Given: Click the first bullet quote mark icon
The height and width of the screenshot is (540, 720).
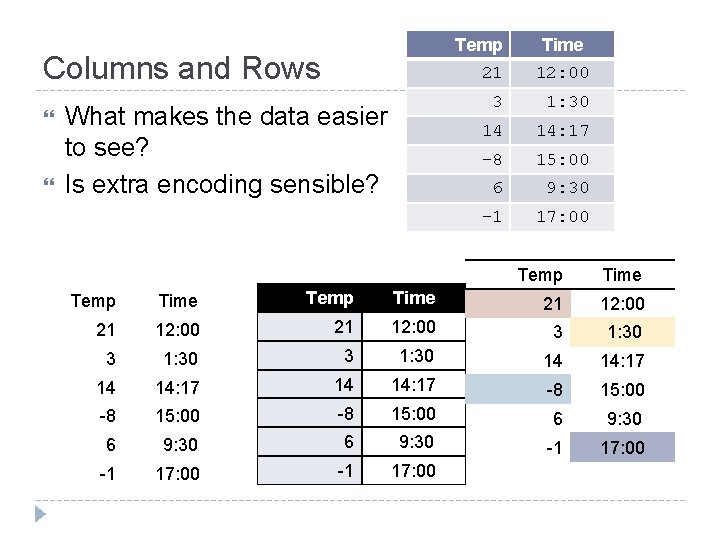Looking at the screenshot, I should [x=49, y=114].
